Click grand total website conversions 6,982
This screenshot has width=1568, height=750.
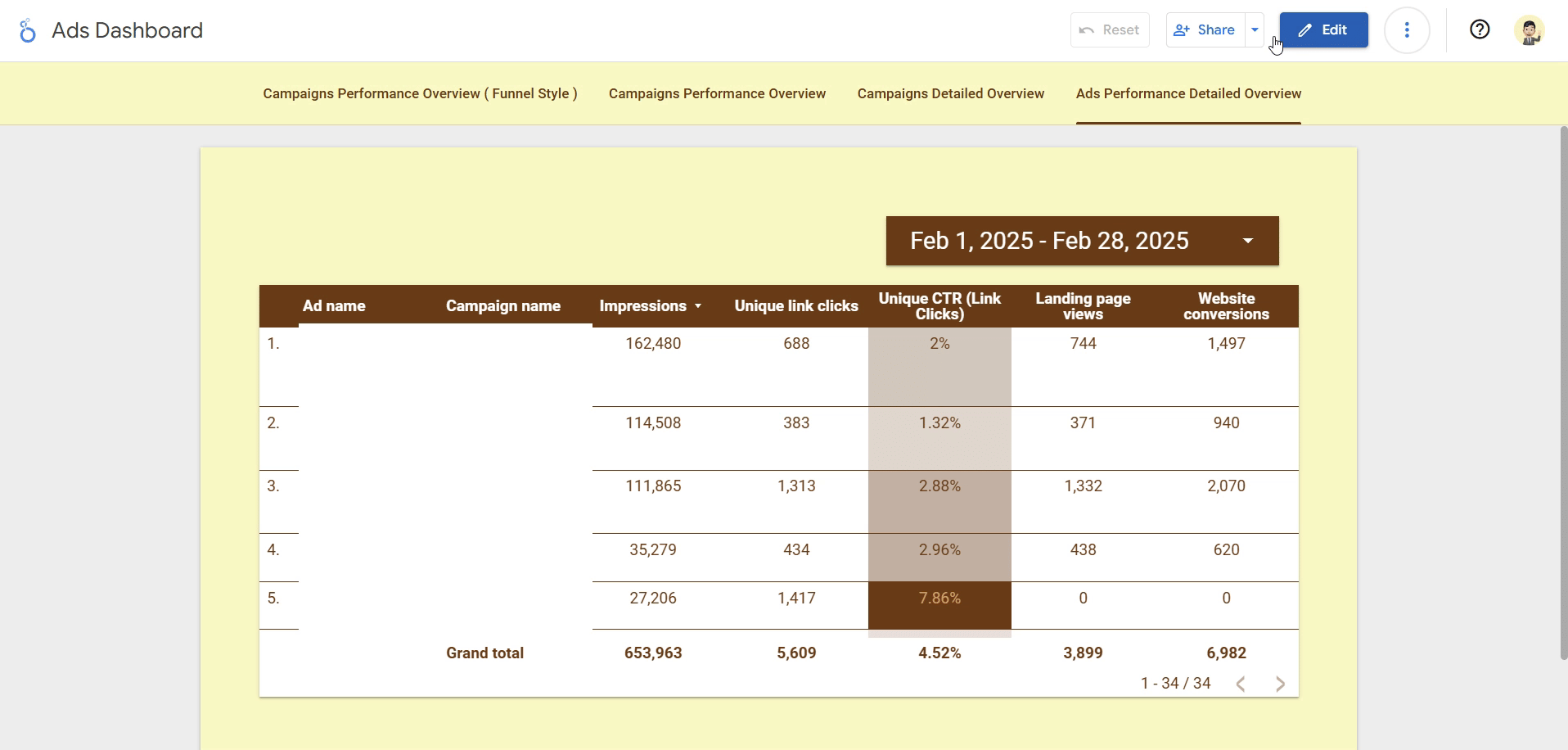(x=1226, y=653)
